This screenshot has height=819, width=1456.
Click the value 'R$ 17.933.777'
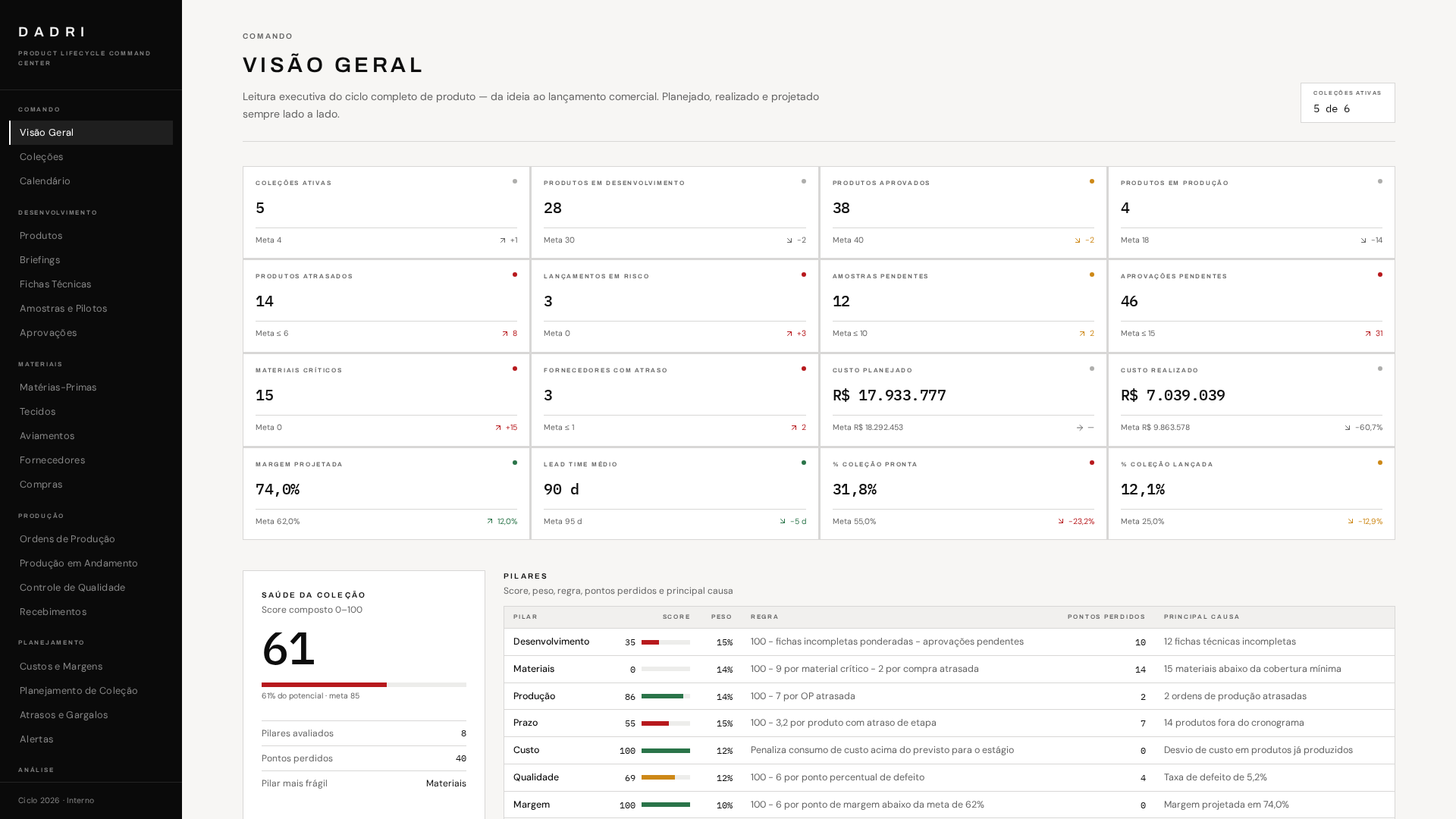coord(890,395)
